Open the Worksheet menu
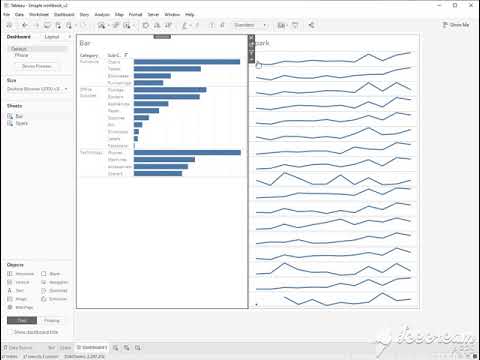The height and width of the screenshot is (360, 480). 39,15
